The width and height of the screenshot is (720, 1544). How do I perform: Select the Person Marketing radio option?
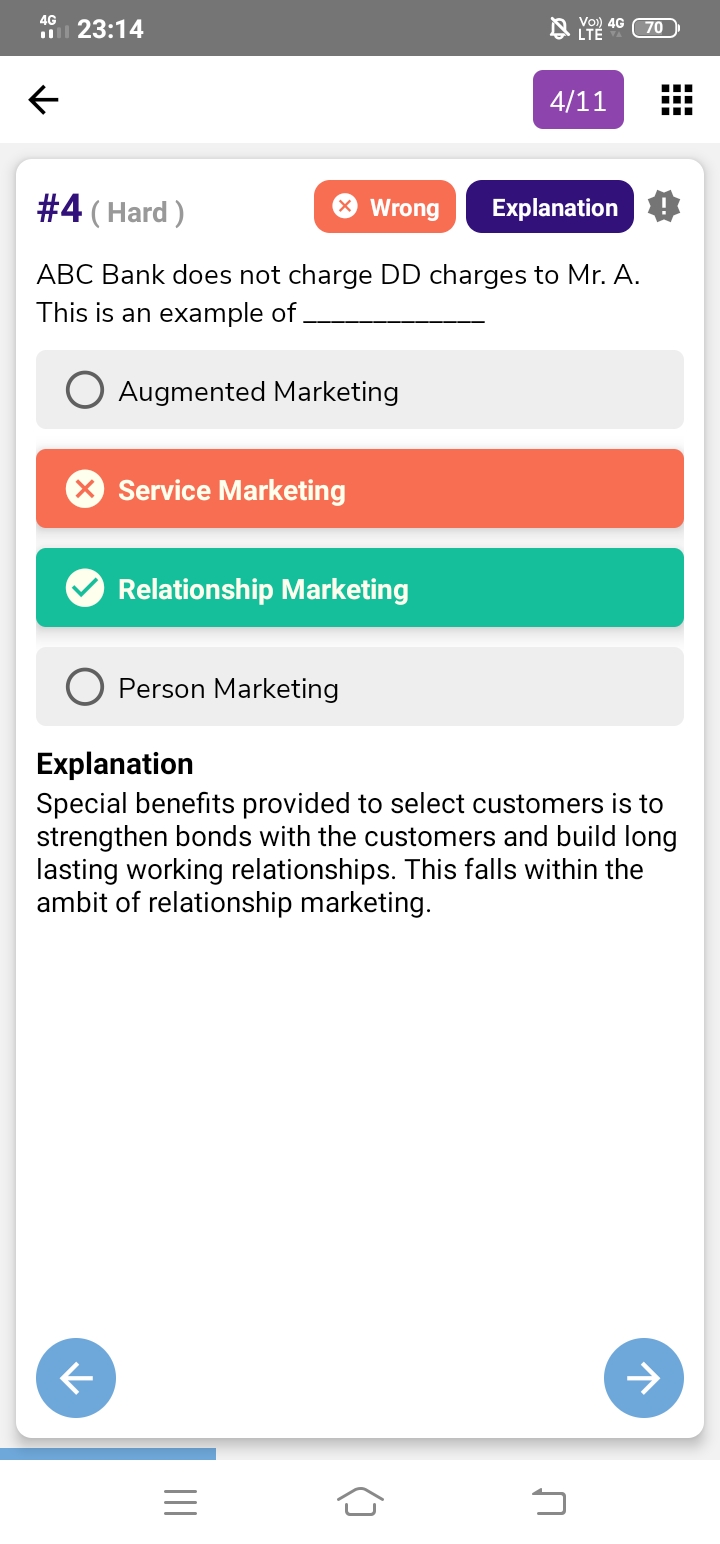pos(85,687)
